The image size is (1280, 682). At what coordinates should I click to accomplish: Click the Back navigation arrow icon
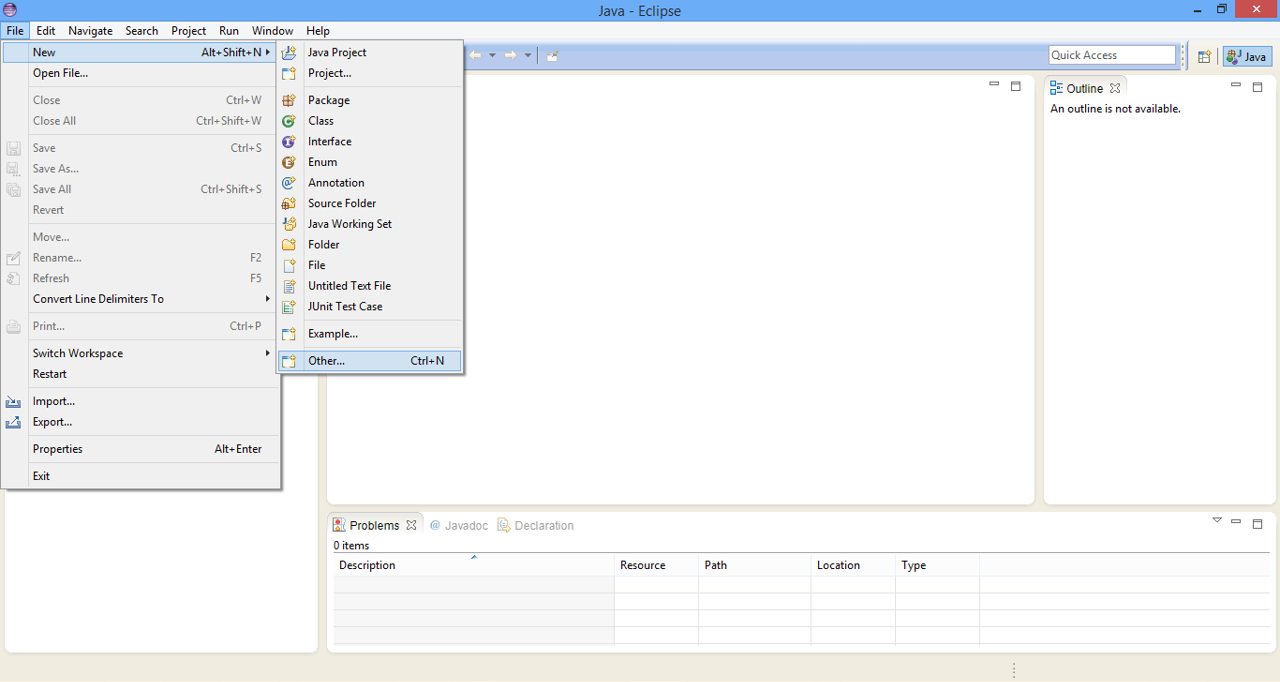click(x=476, y=55)
